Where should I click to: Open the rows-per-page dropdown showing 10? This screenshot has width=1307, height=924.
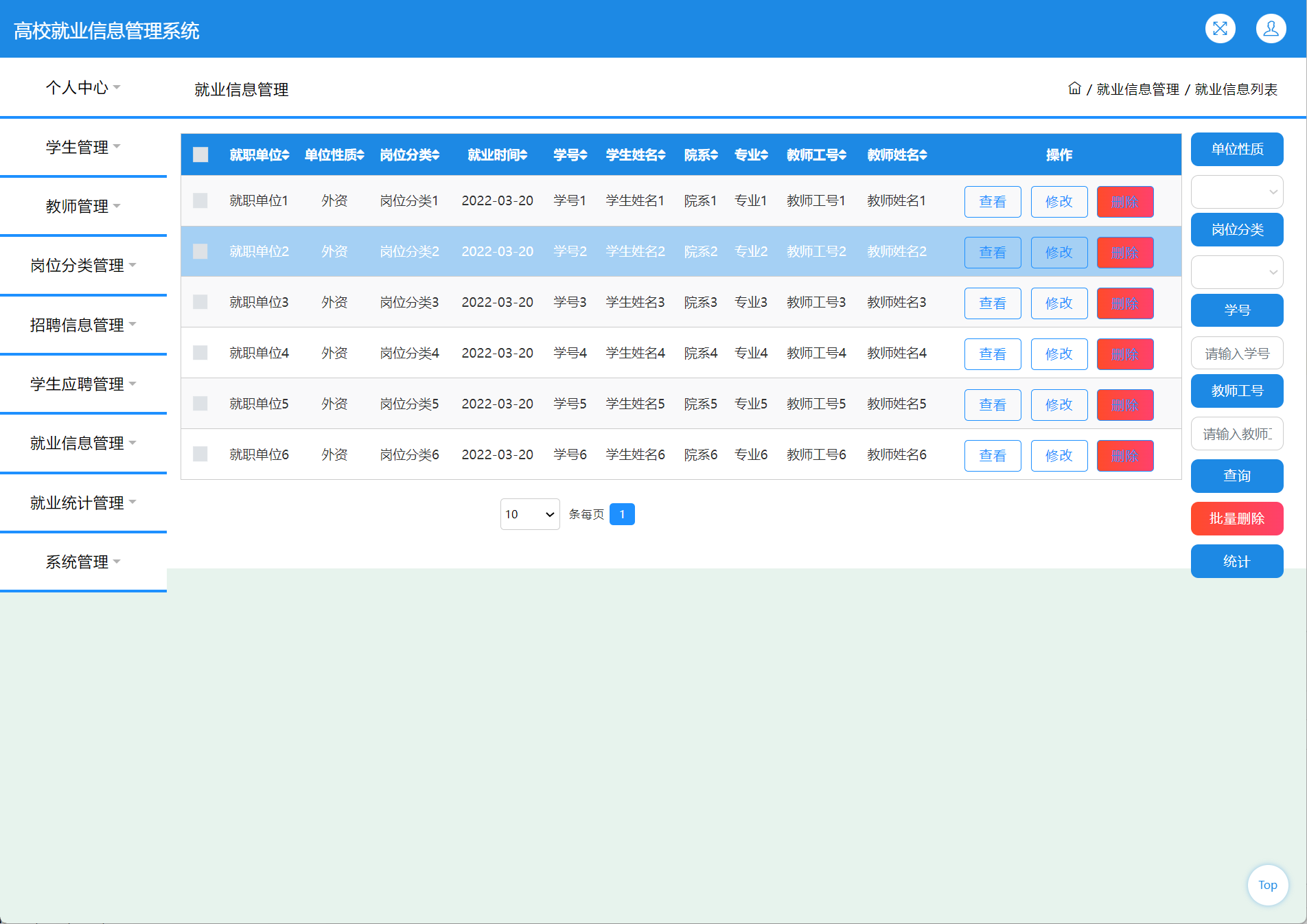click(530, 514)
